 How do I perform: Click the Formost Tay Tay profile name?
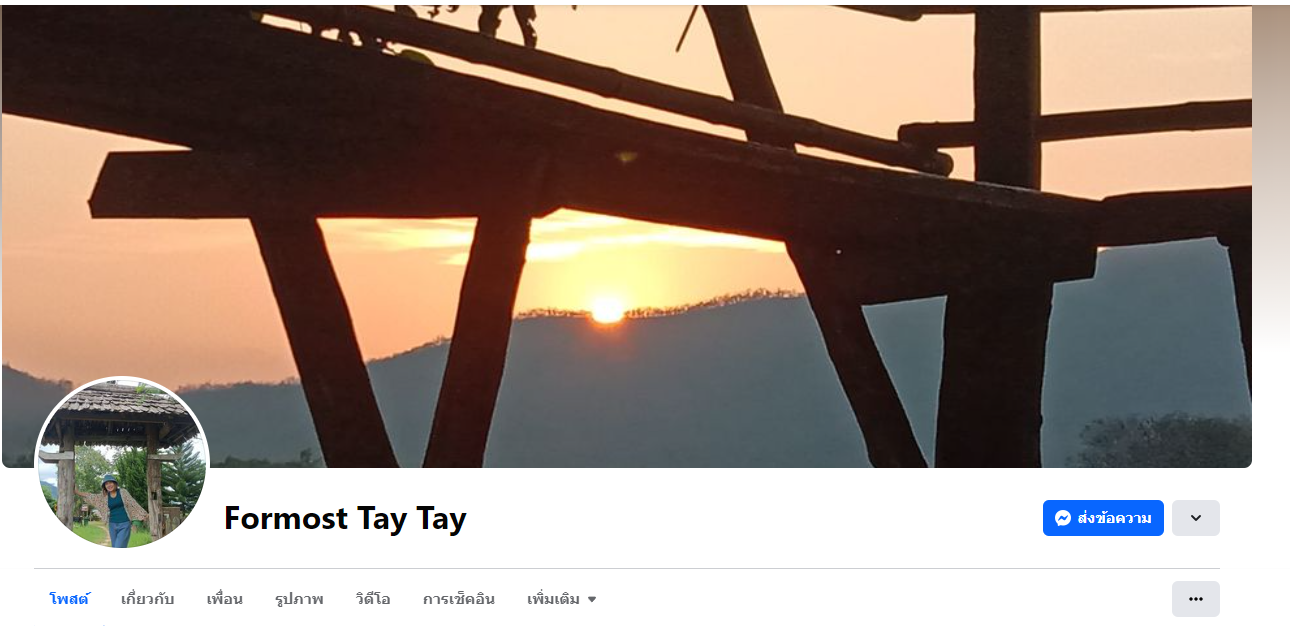click(x=345, y=518)
